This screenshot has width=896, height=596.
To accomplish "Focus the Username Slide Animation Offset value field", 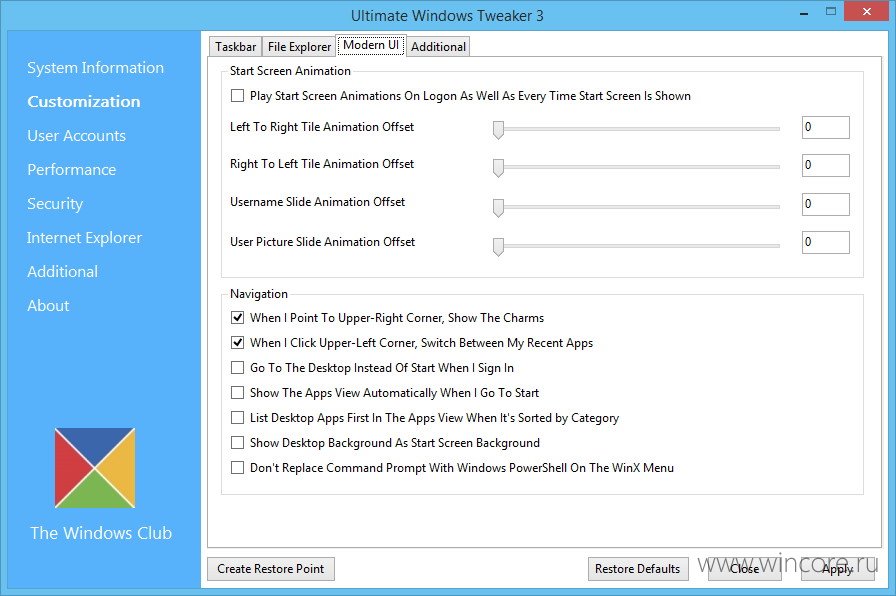I will [x=826, y=204].
